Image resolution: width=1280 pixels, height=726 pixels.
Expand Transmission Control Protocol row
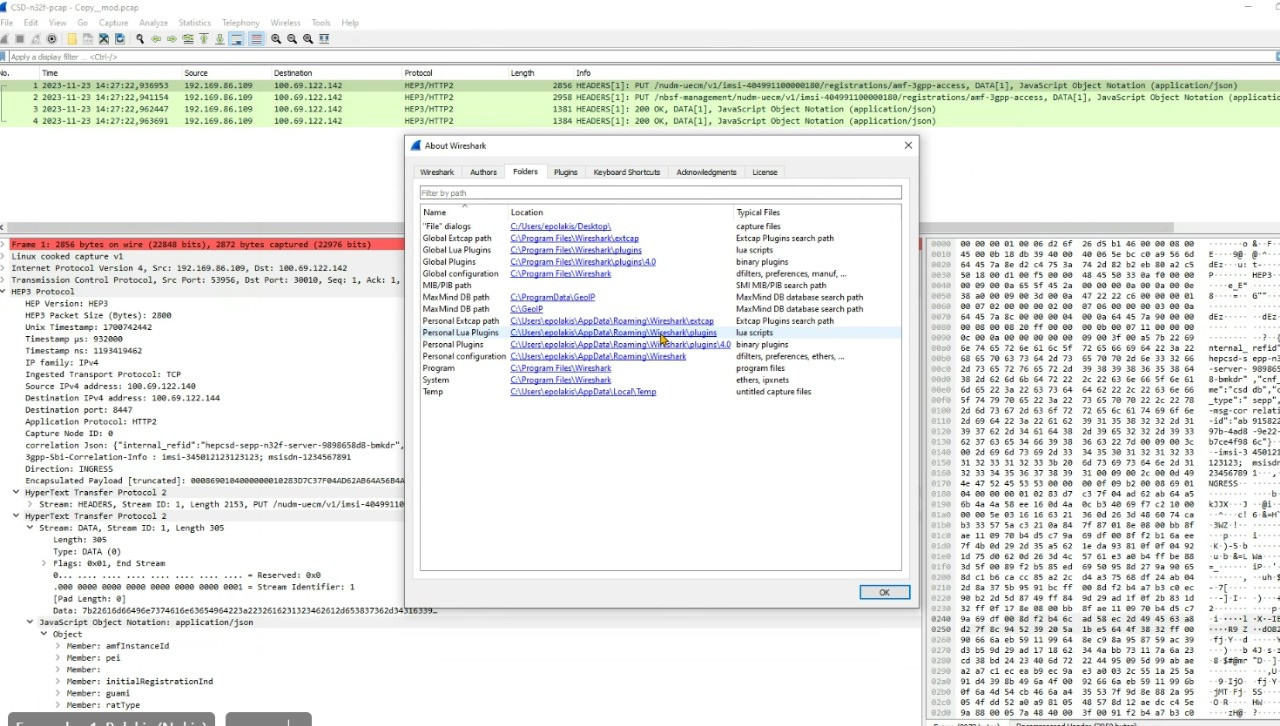pos(4,280)
